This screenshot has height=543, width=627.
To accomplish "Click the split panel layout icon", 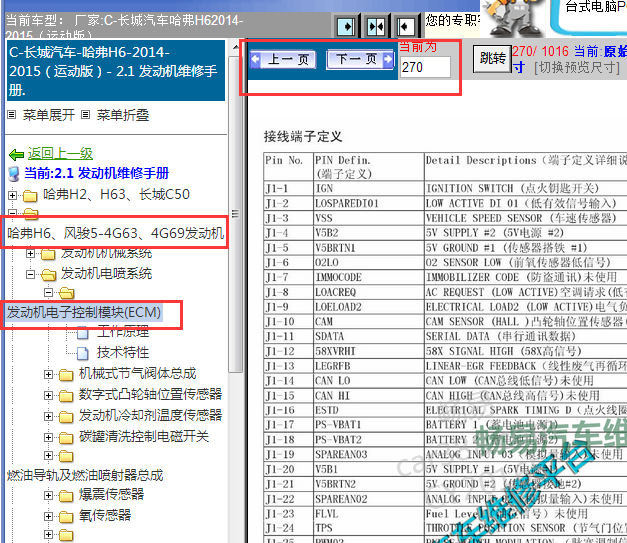I will click(x=376, y=27).
